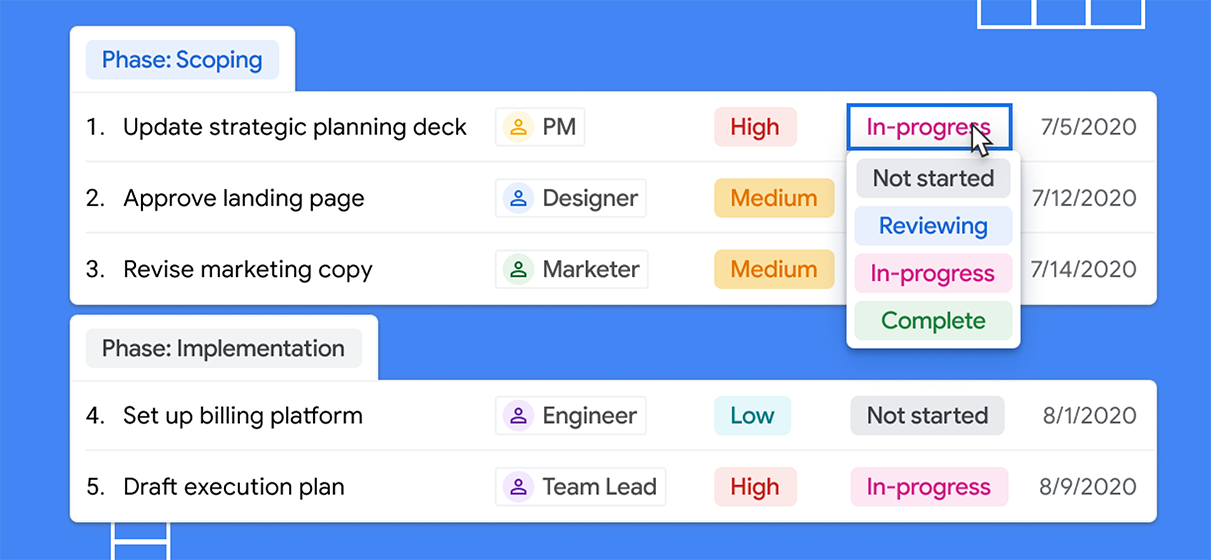
Task: Click the blue Designer person icon
Action: pos(518,198)
